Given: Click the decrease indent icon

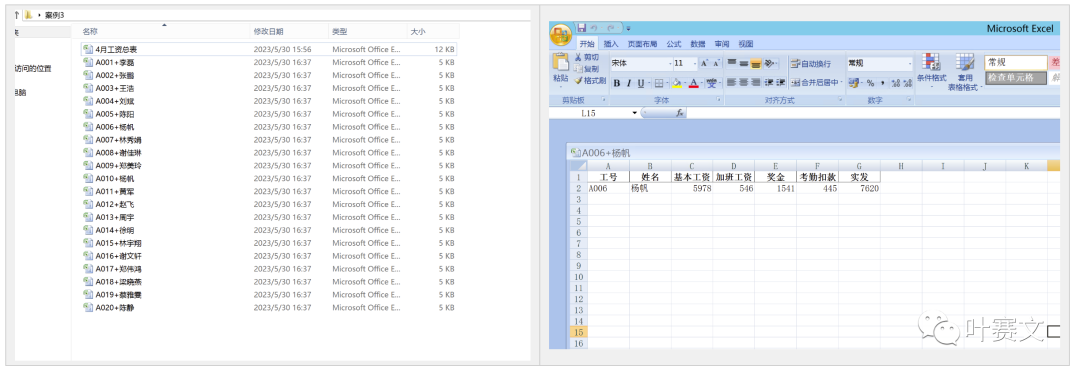Looking at the screenshot, I should 769,82.
